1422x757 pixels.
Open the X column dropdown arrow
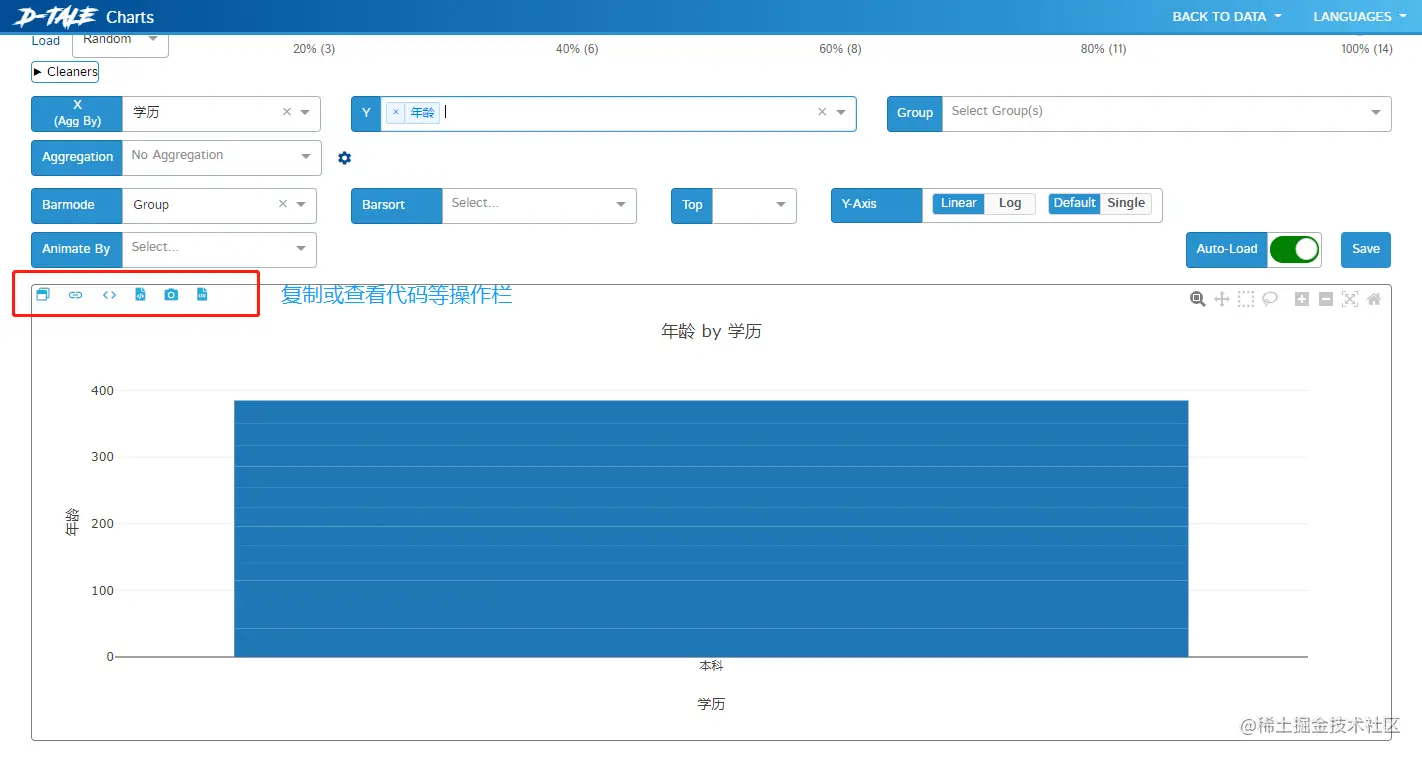coord(305,113)
